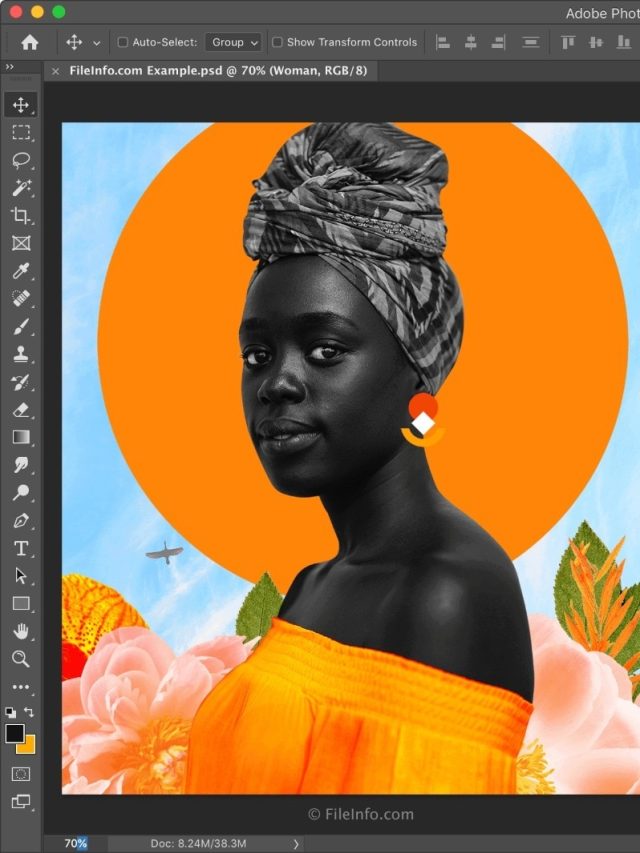Select the Eyedropper tool
Image resolution: width=640 pixels, height=853 pixels.
click(x=21, y=271)
